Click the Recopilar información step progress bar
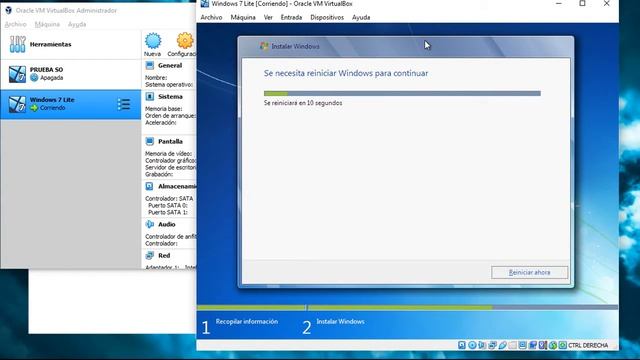 pyautogui.click(x=251, y=307)
